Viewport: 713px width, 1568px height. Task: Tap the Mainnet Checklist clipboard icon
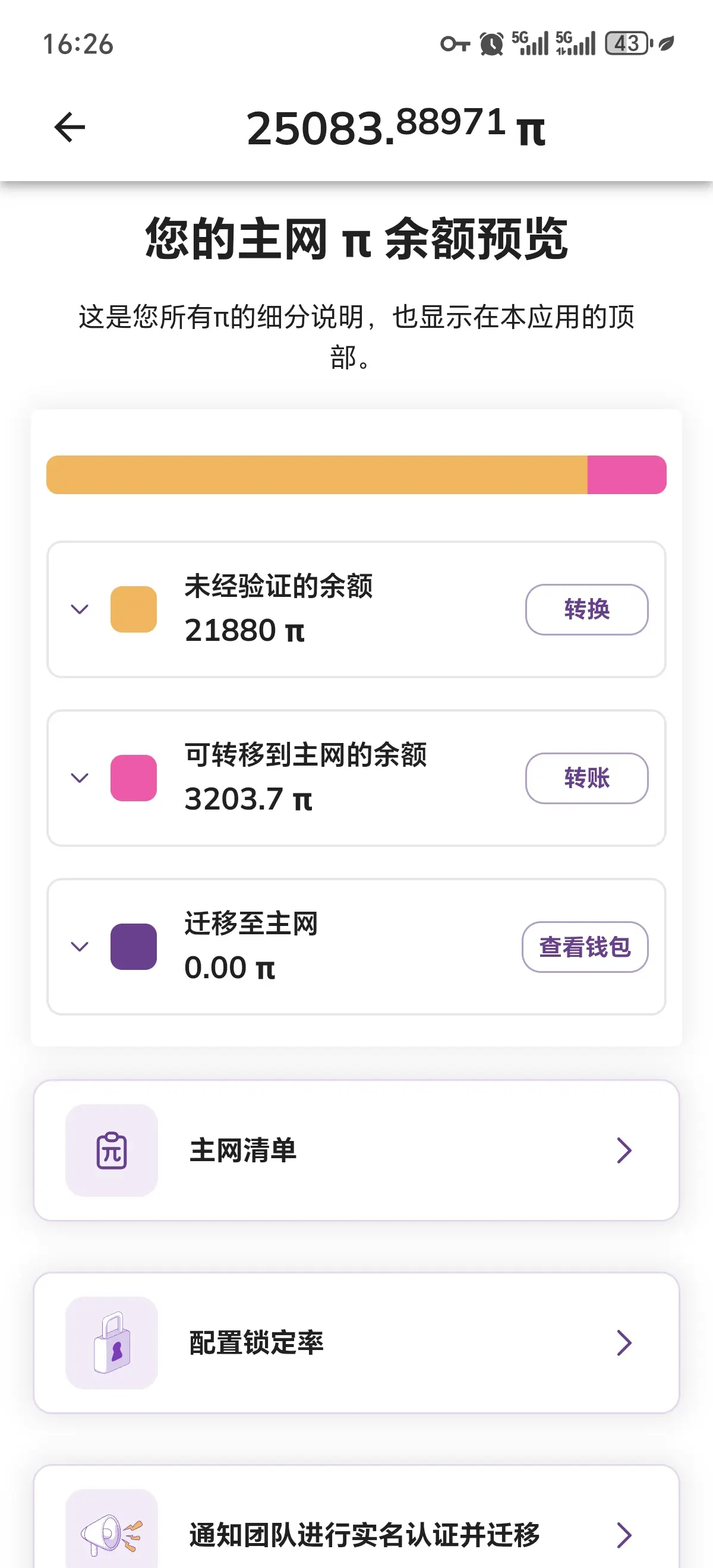112,1150
